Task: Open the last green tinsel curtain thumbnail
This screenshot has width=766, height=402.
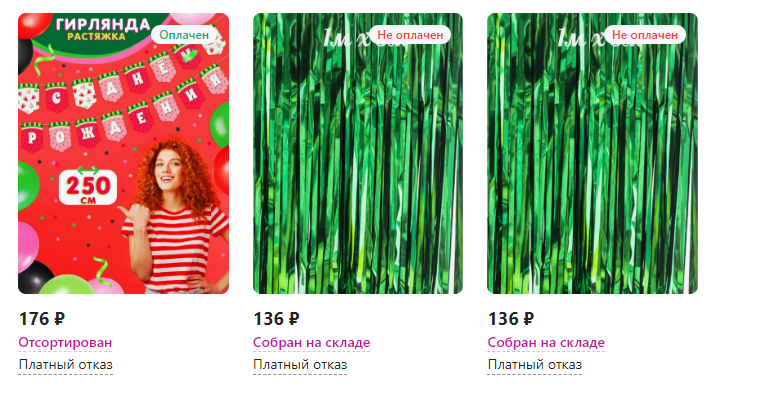Action: point(593,153)
